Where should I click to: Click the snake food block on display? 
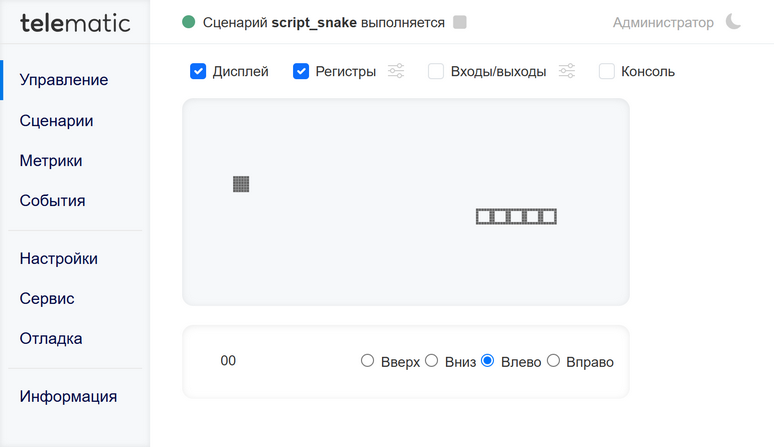coord(241,184)
